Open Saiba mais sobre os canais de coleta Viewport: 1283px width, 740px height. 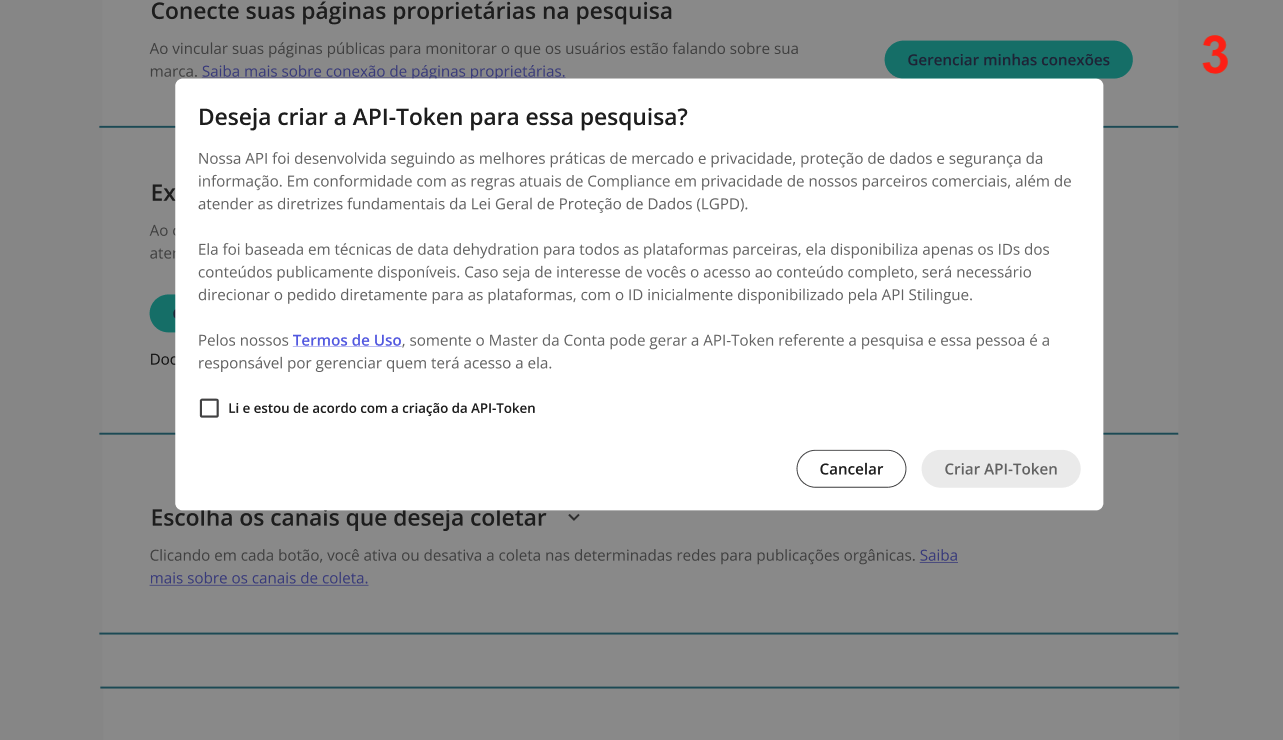coord(259,577)
